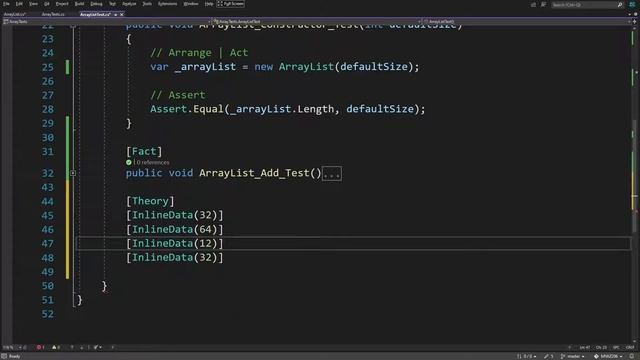Image resolution: width=640 pixels, height=360 pixels.
Task: Click the Full Screen button
Action: [231, 4]
